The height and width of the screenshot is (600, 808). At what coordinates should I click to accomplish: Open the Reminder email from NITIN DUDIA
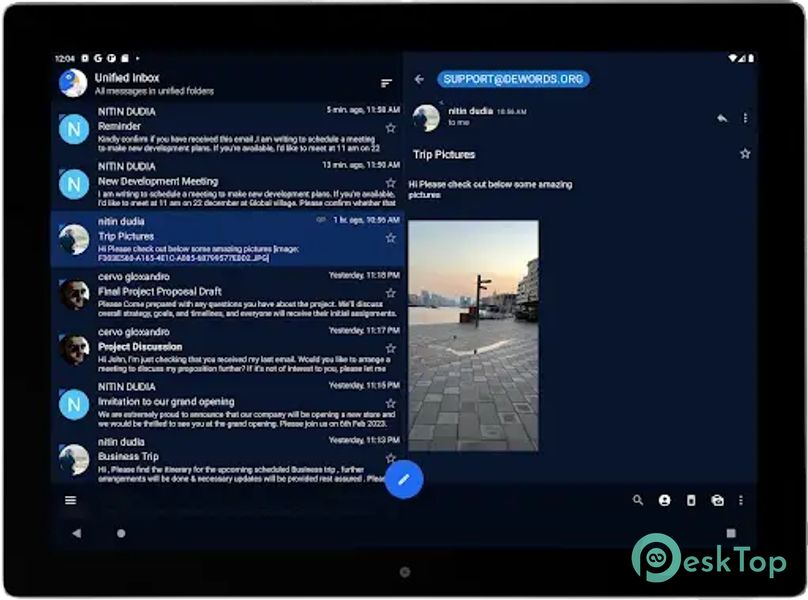(228, 129)
